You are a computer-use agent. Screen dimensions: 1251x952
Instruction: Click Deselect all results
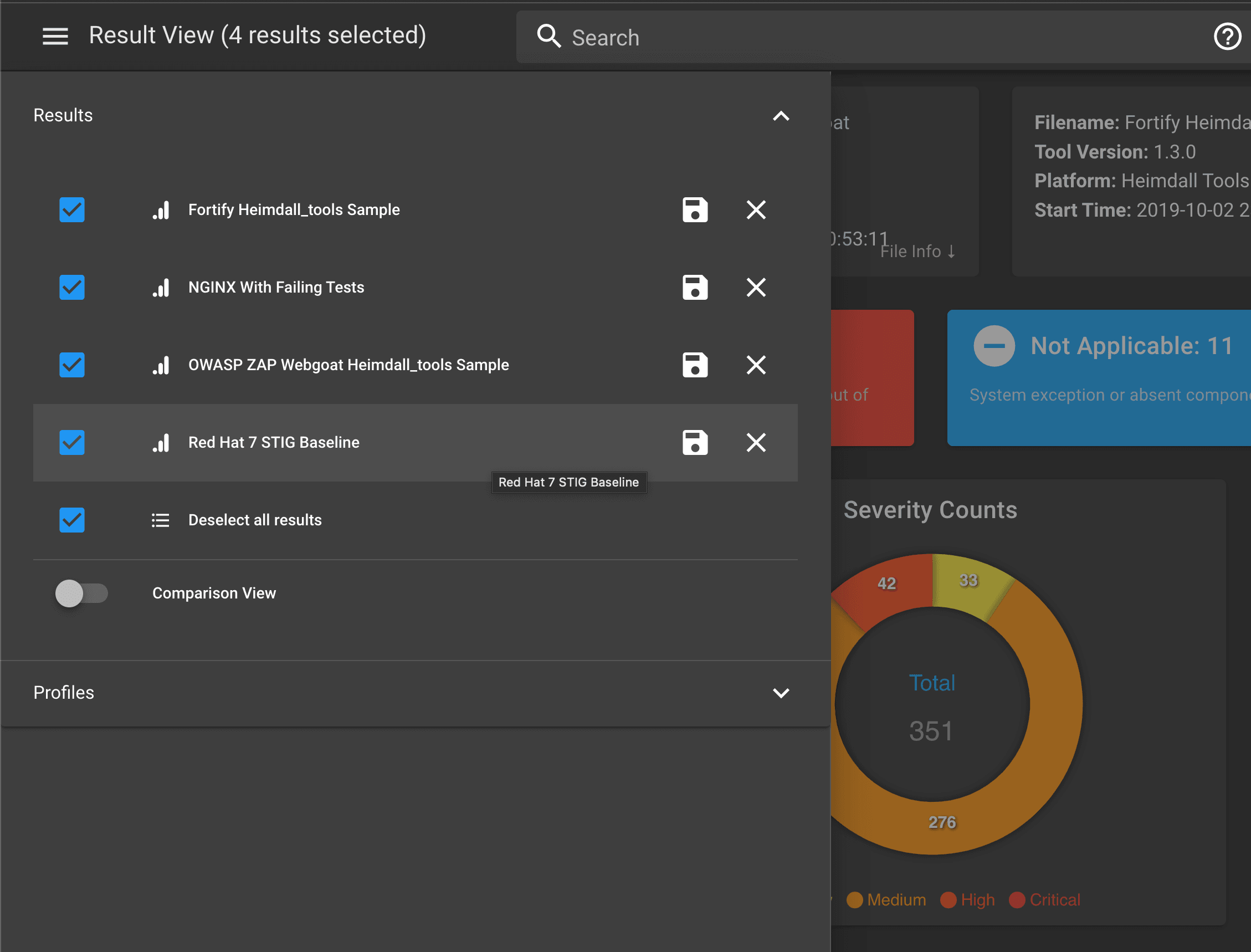[255, 520]
